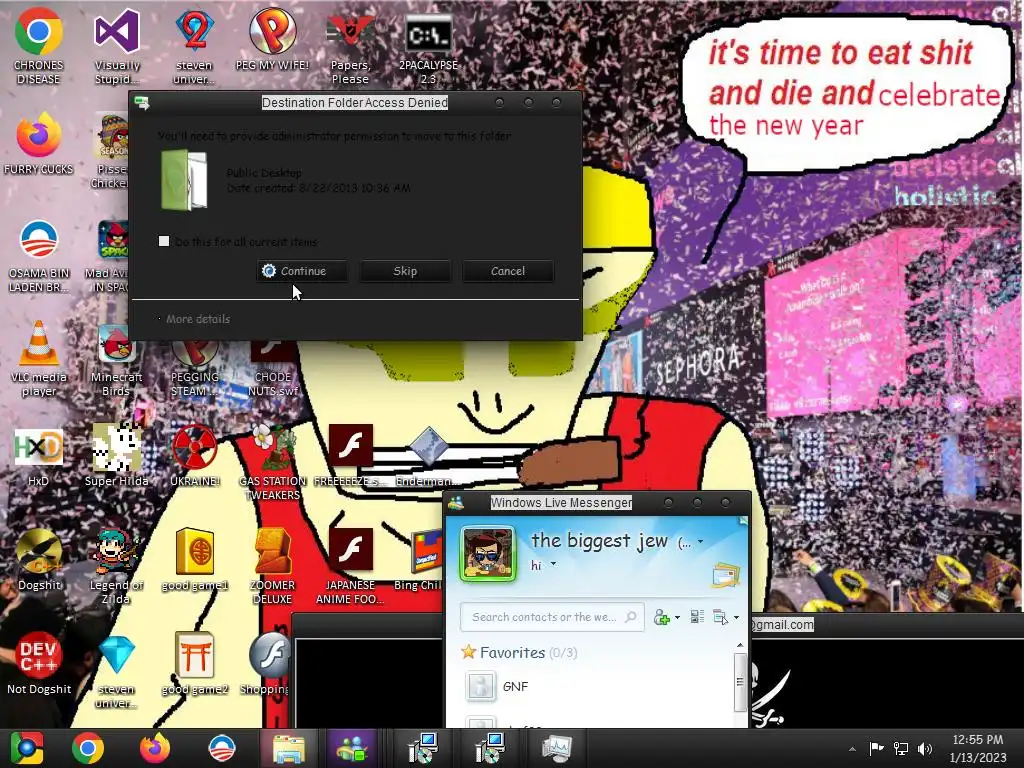
Task: Click the Search contacts field in Messenger
Action: point(552,617)
